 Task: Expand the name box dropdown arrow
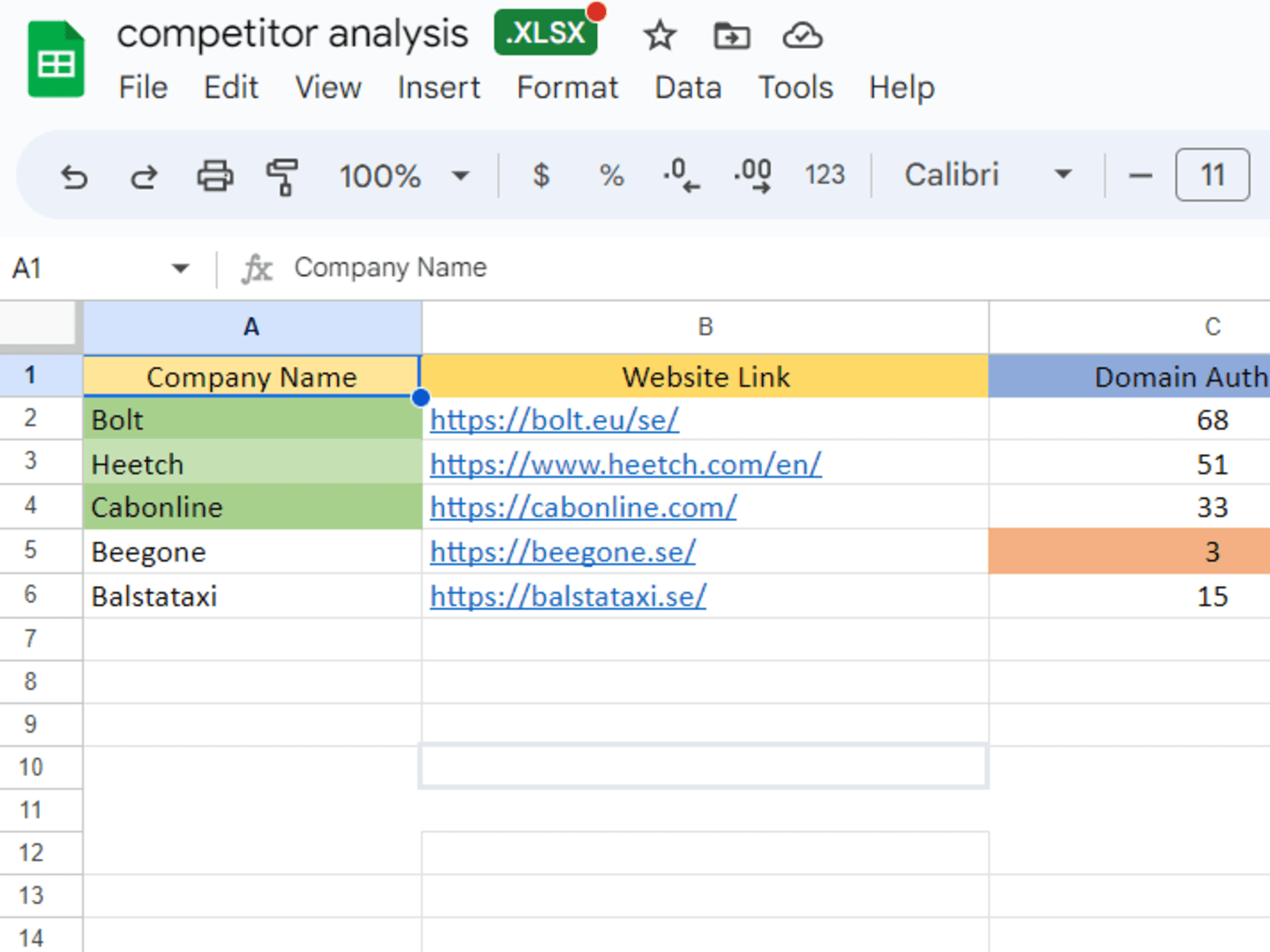click(x=181, y=268)
